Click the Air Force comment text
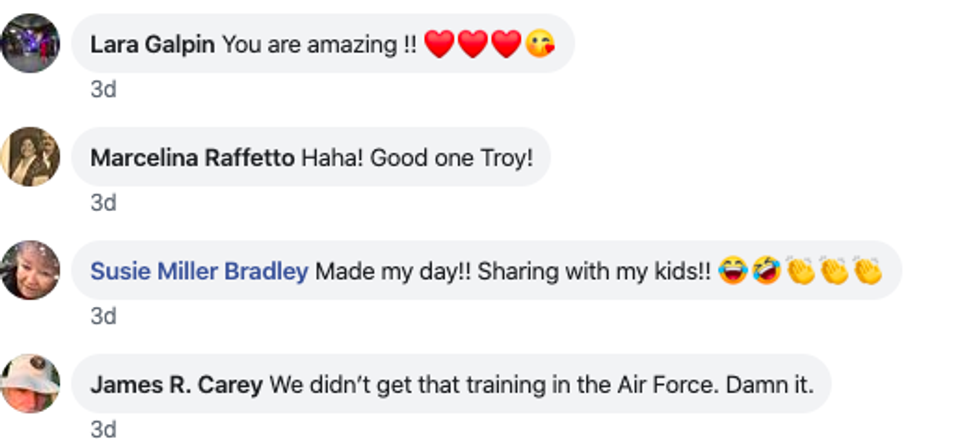This screenshot has width=980, height=439. (x=535, y=384)
